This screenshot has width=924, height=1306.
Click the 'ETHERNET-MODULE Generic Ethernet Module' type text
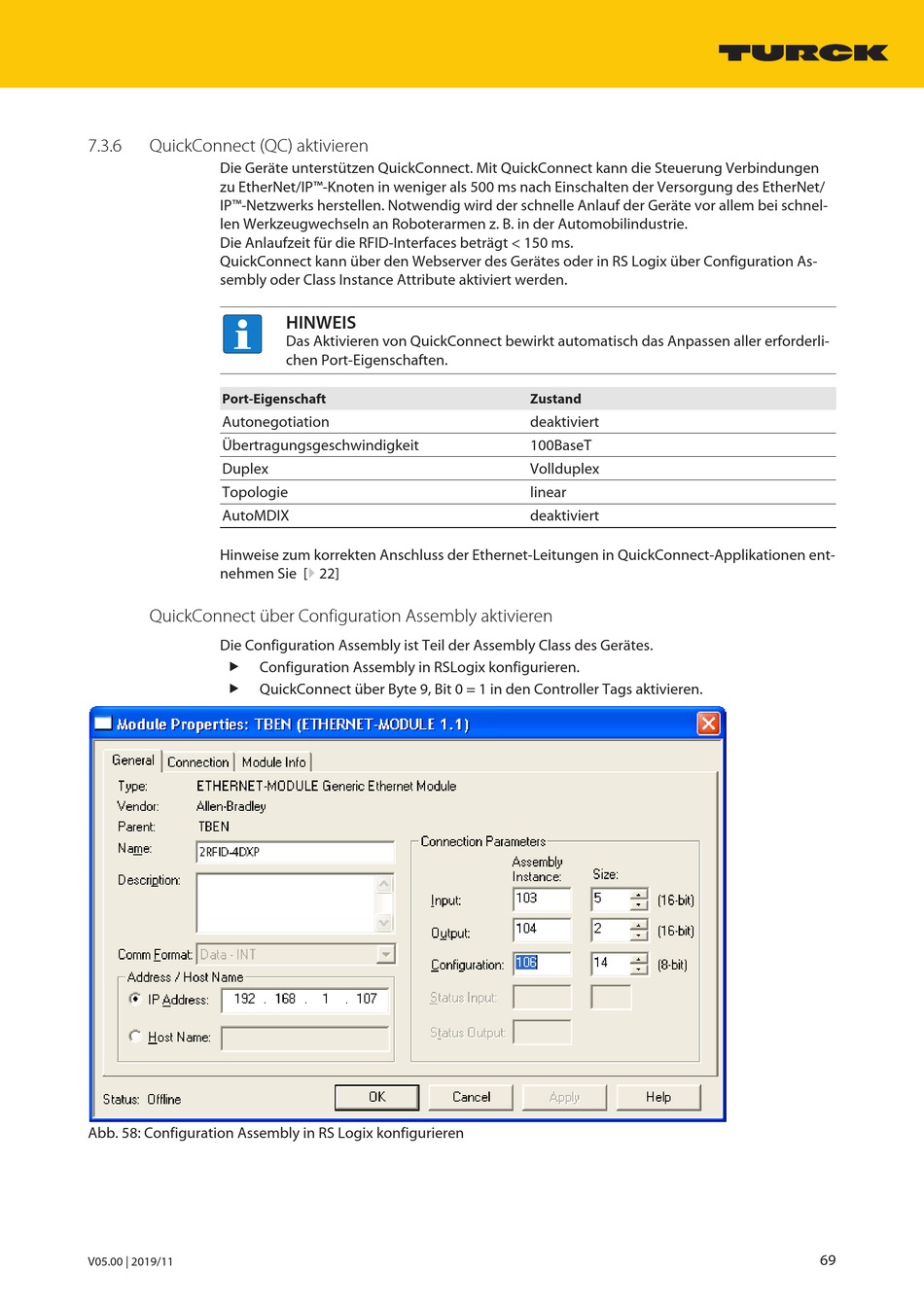pyautogui.click(x=326, y=786)
